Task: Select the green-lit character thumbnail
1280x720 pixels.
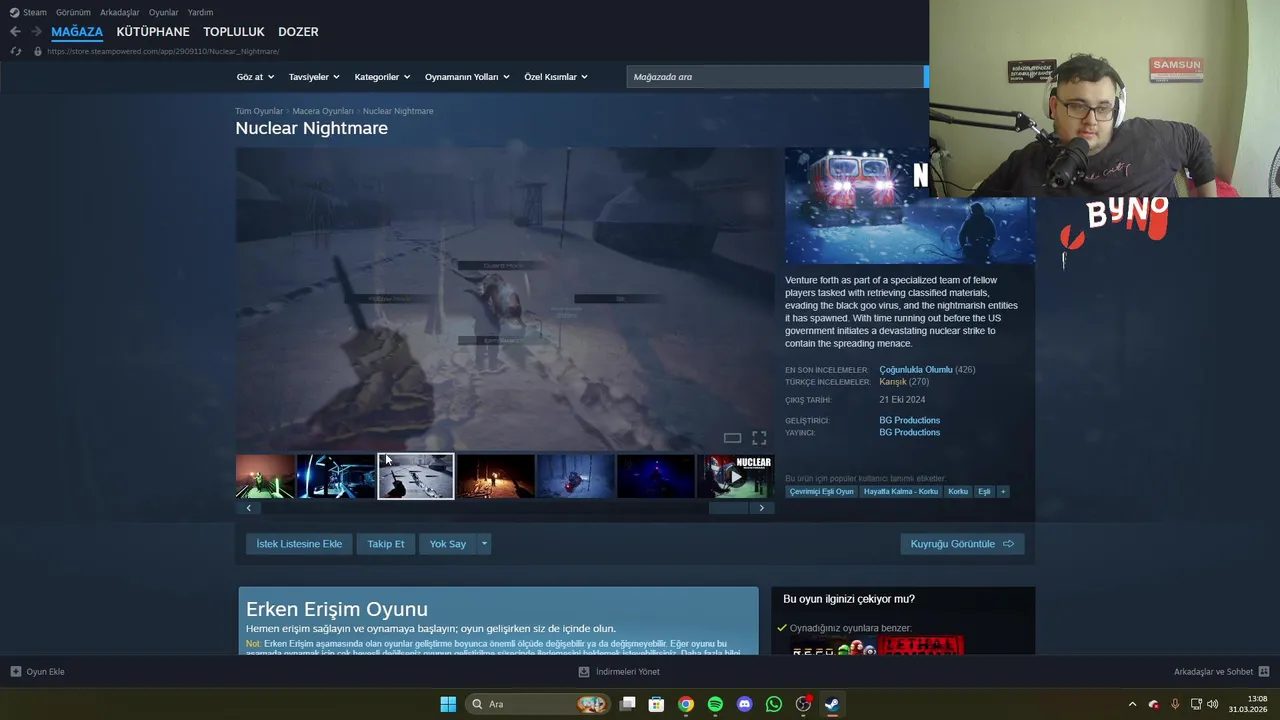Action: point(265,476)
